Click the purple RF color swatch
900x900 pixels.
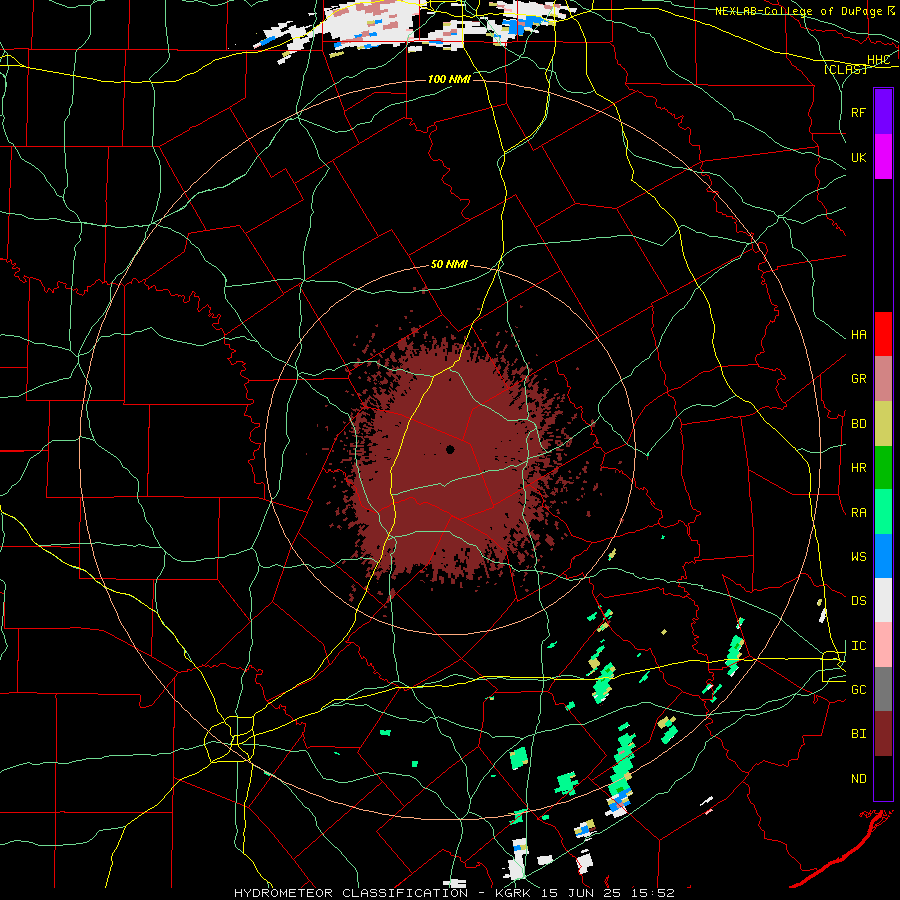(883, 112)
